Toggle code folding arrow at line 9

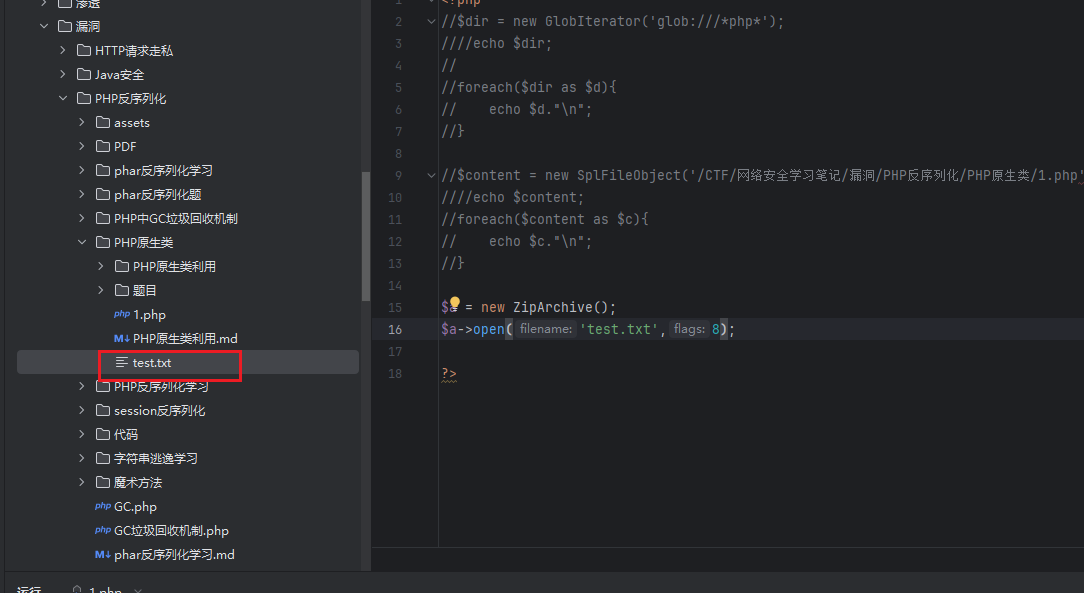431,175
